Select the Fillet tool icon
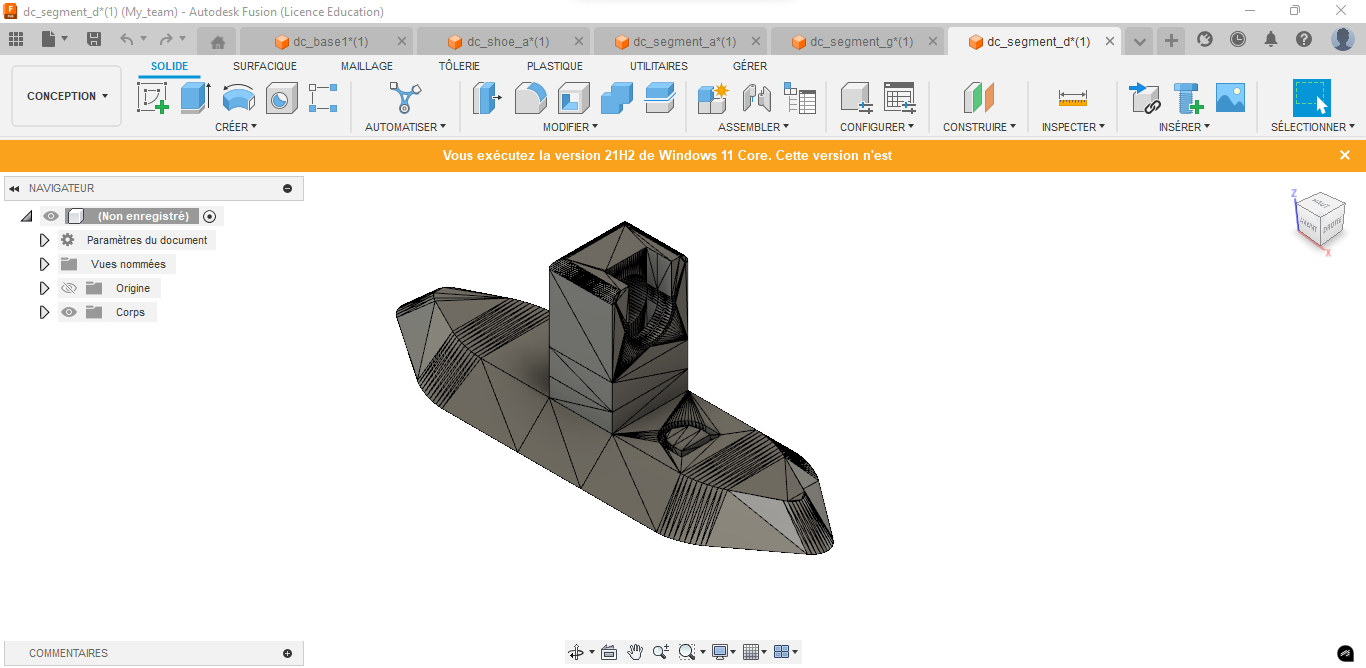The image size is (1366, 668). pos(530,98)
